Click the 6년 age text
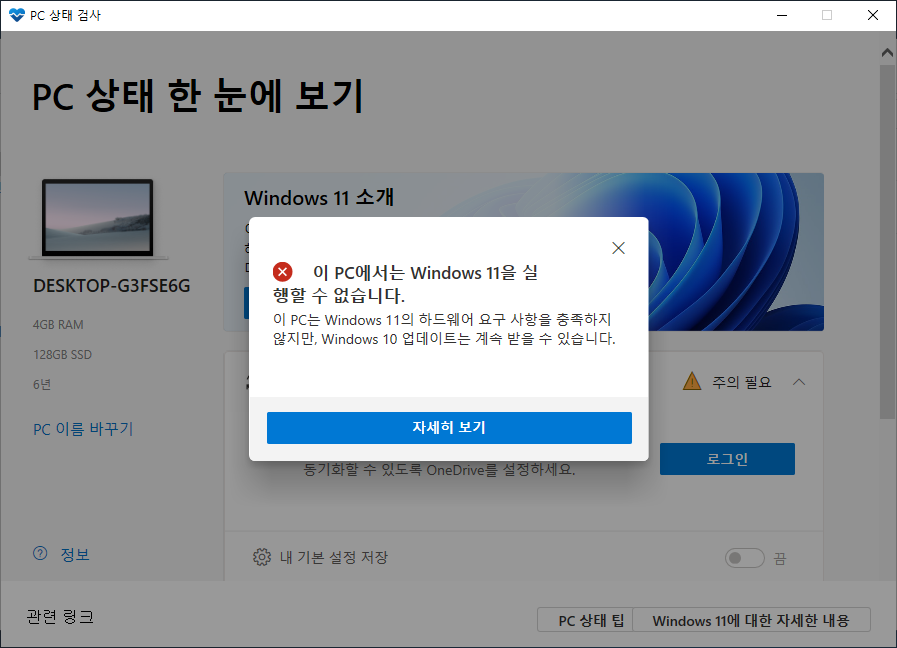Viewport: 897px width, 648px height. (42, 384)
